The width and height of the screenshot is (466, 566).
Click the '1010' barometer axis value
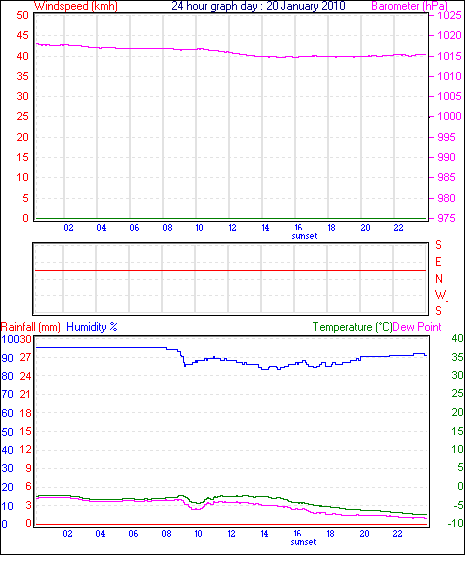[449, 76]
